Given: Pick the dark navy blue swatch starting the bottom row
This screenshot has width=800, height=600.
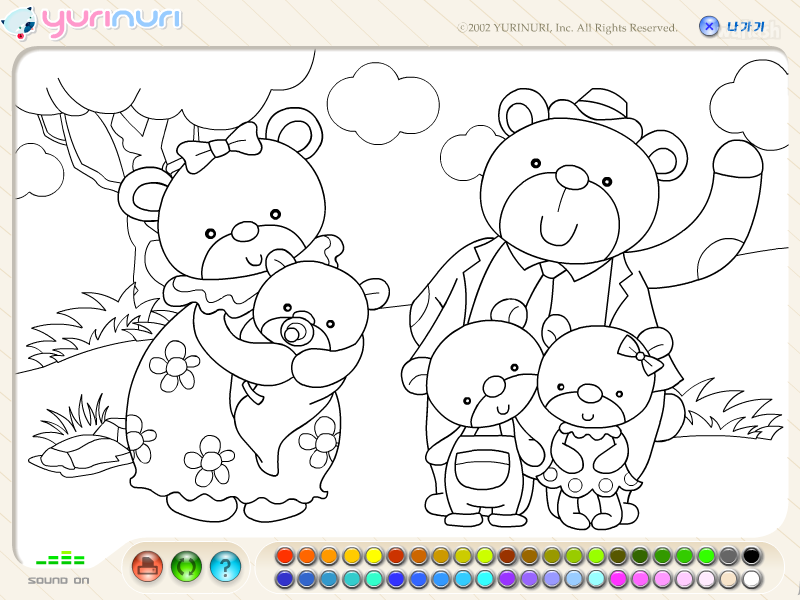Looking at the screenshot, I should tap(285, 579).
